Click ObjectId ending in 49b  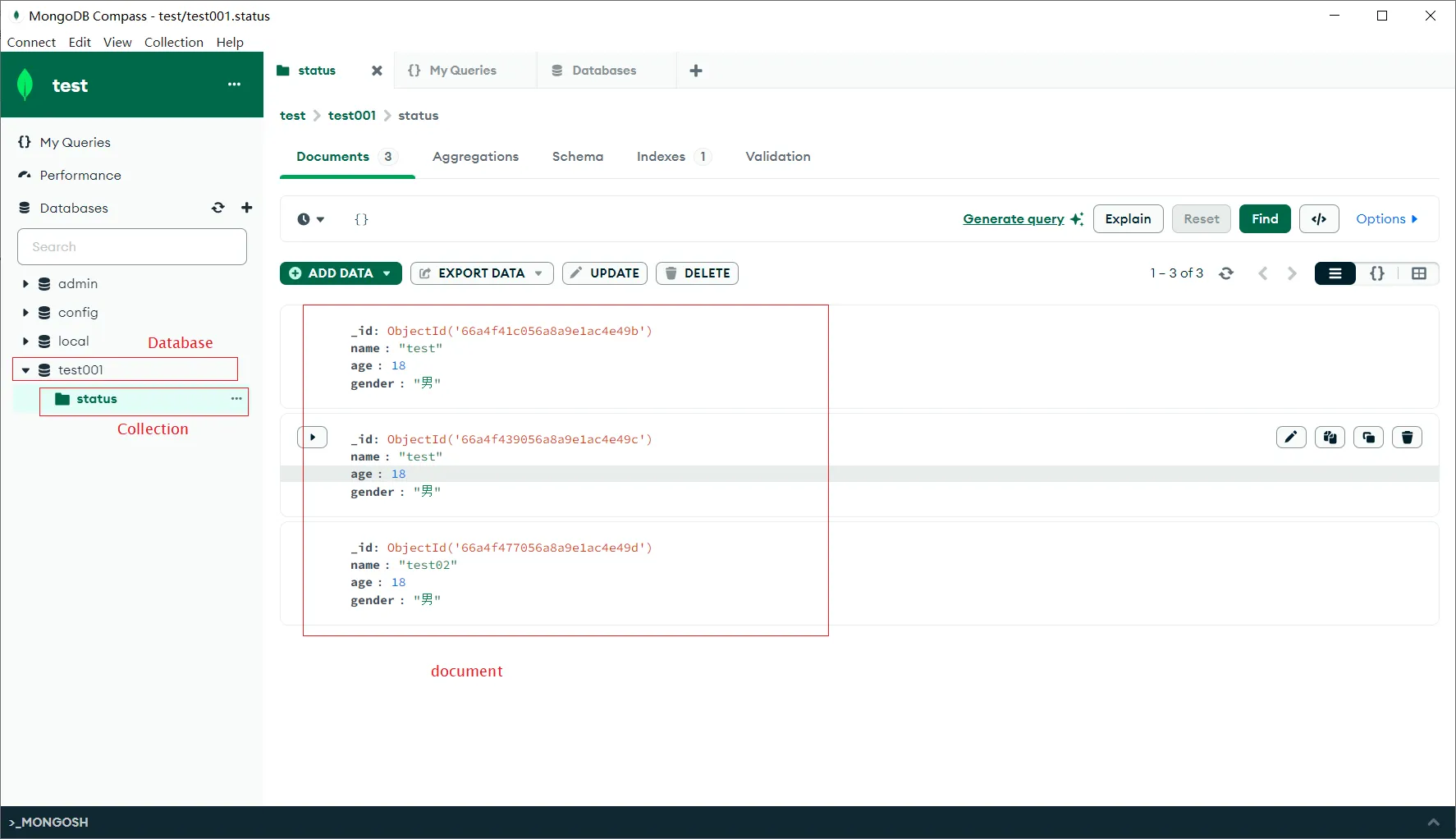pos(520,331)
